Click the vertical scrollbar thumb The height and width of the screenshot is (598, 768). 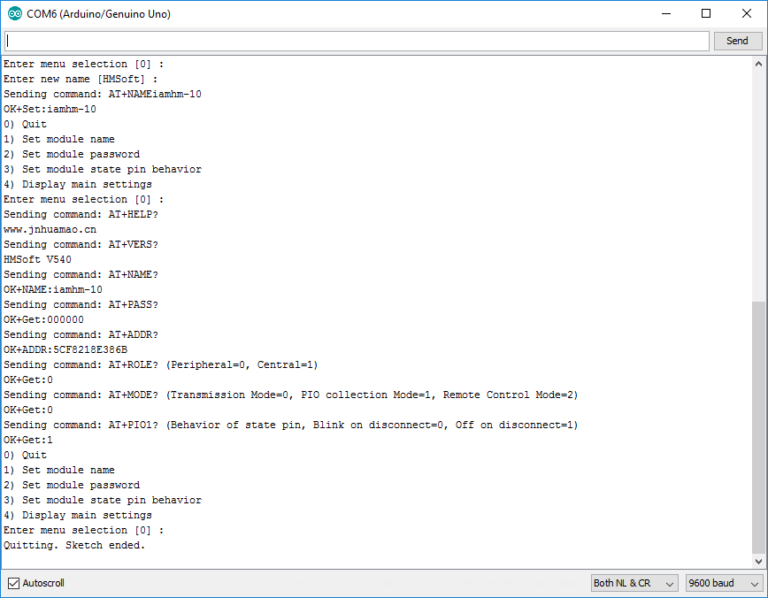tap(759, 425)
